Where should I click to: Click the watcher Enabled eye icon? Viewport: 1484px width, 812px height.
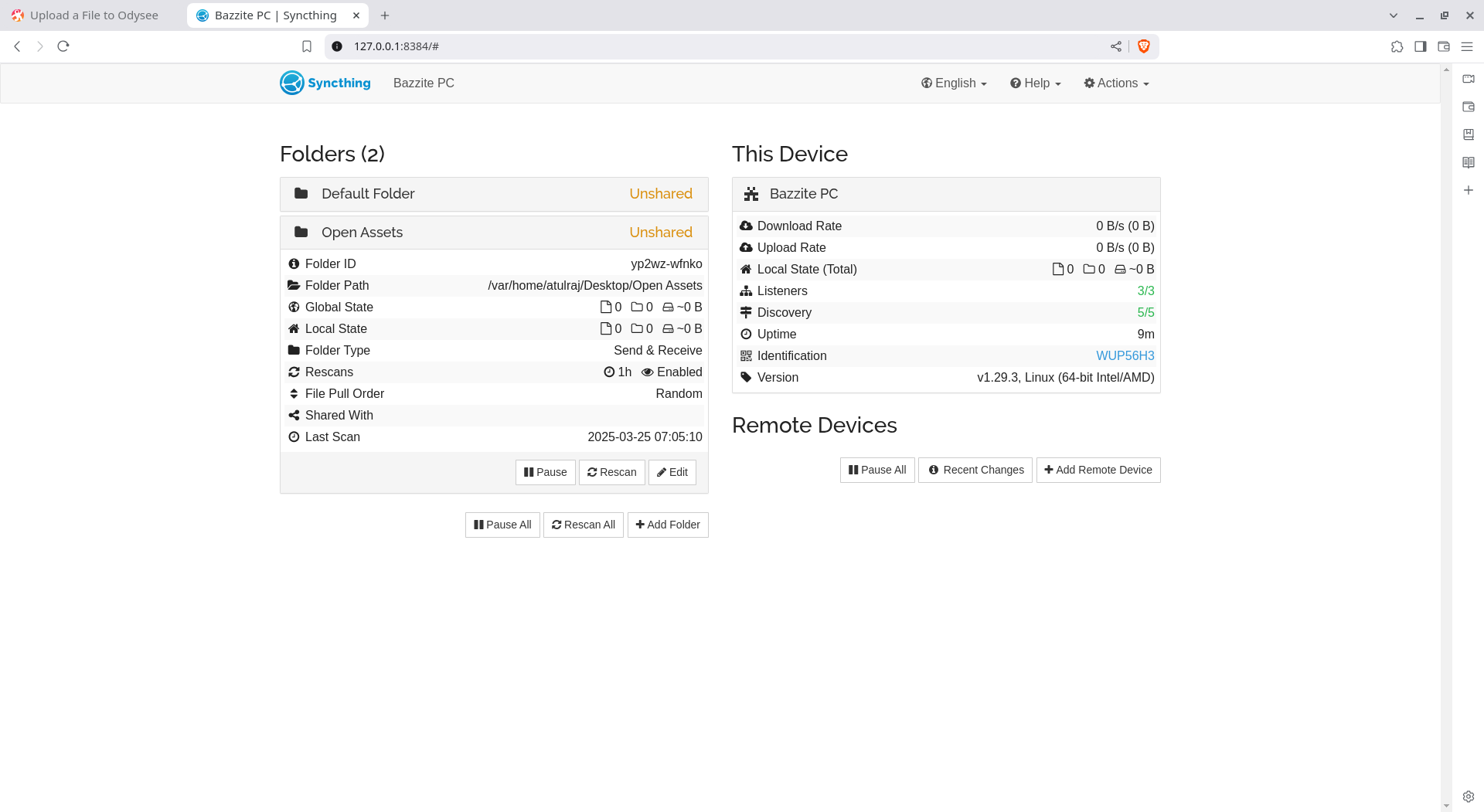click(648, 372)
